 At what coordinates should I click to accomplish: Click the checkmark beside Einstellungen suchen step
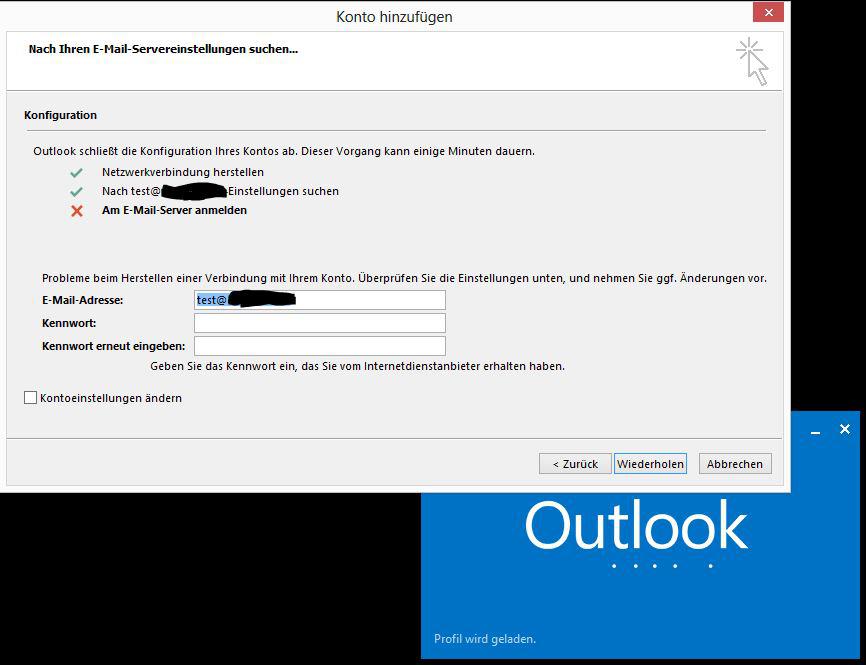76,192
